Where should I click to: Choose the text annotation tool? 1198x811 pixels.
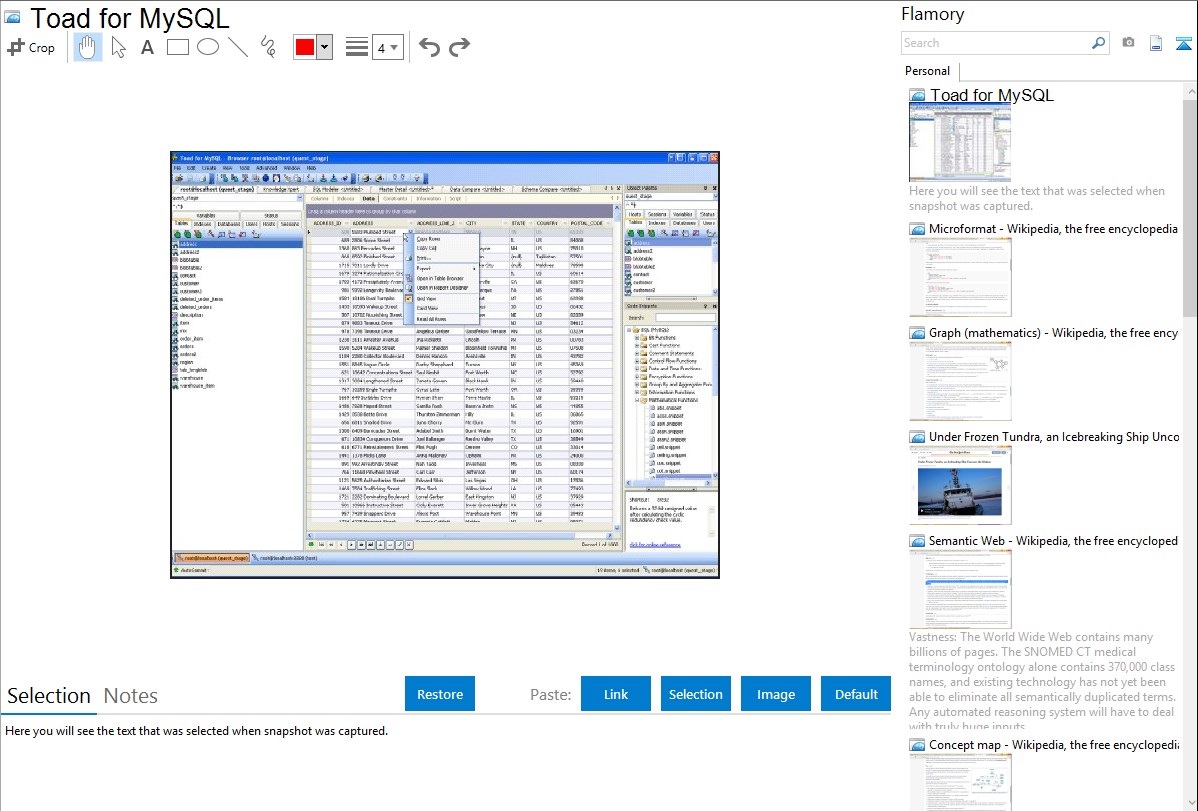pos(147,47)
